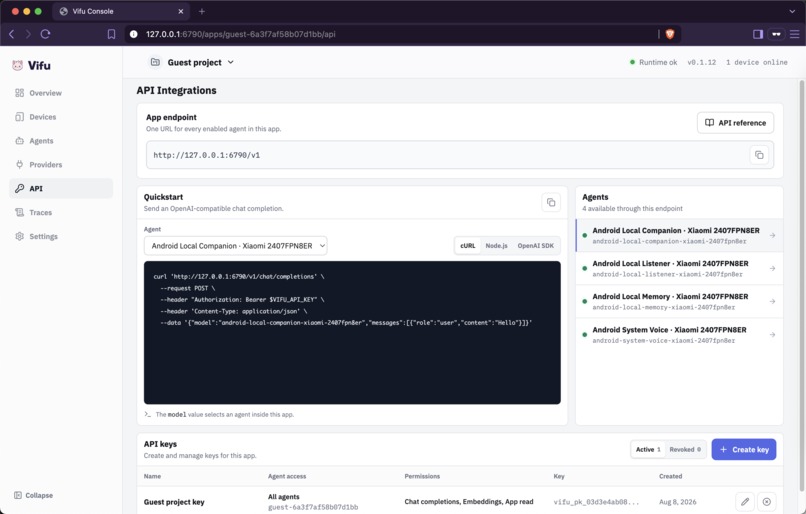
Task: Select Android Local Listener agent row
Action: coord(679,268)
